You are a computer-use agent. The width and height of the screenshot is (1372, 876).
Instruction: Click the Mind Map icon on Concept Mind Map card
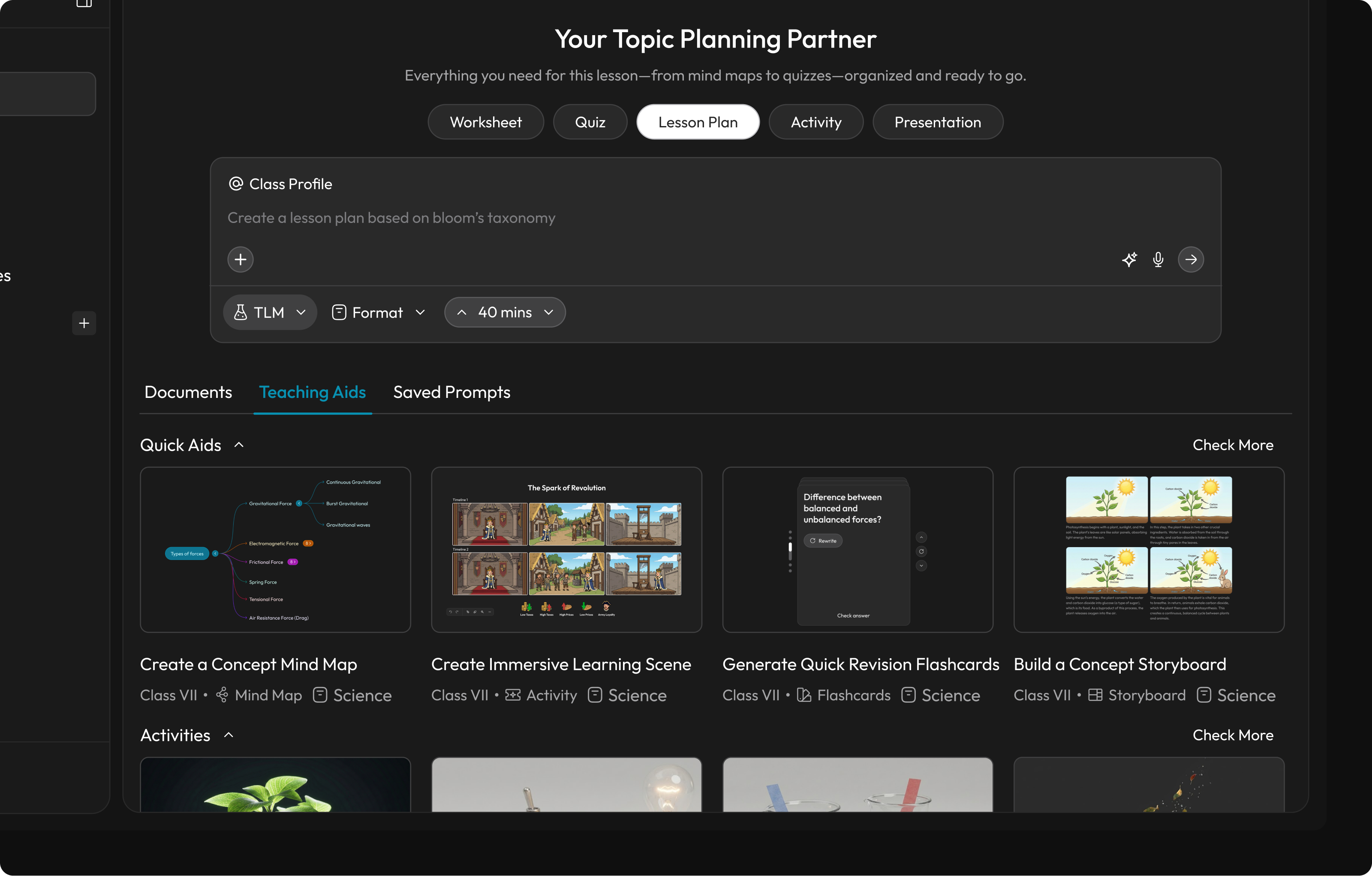(x=222, y=695)
